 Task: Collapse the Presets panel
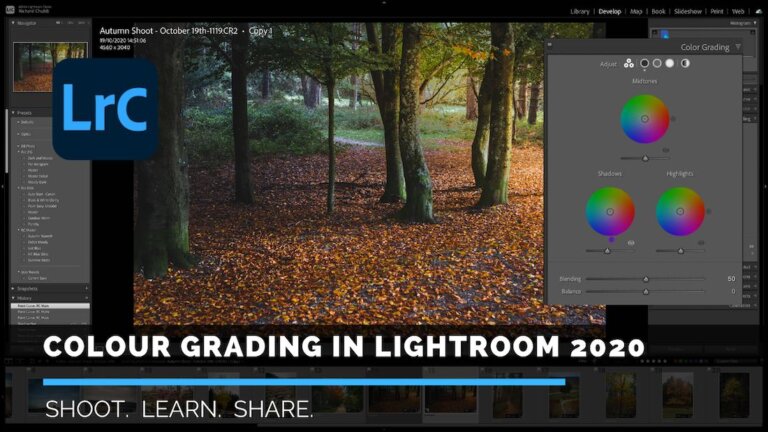pyautogui.click(x=13, y=113)
